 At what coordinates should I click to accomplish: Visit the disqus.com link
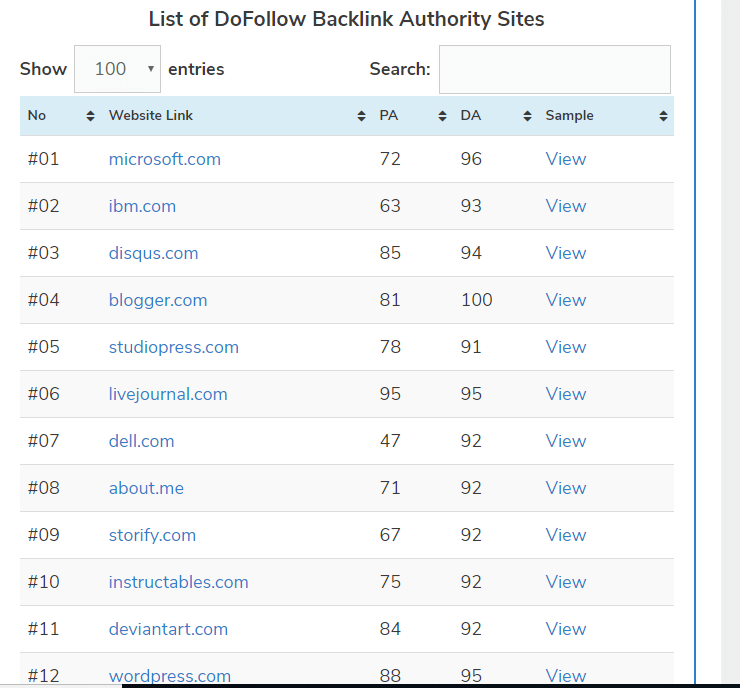point(153,253)
